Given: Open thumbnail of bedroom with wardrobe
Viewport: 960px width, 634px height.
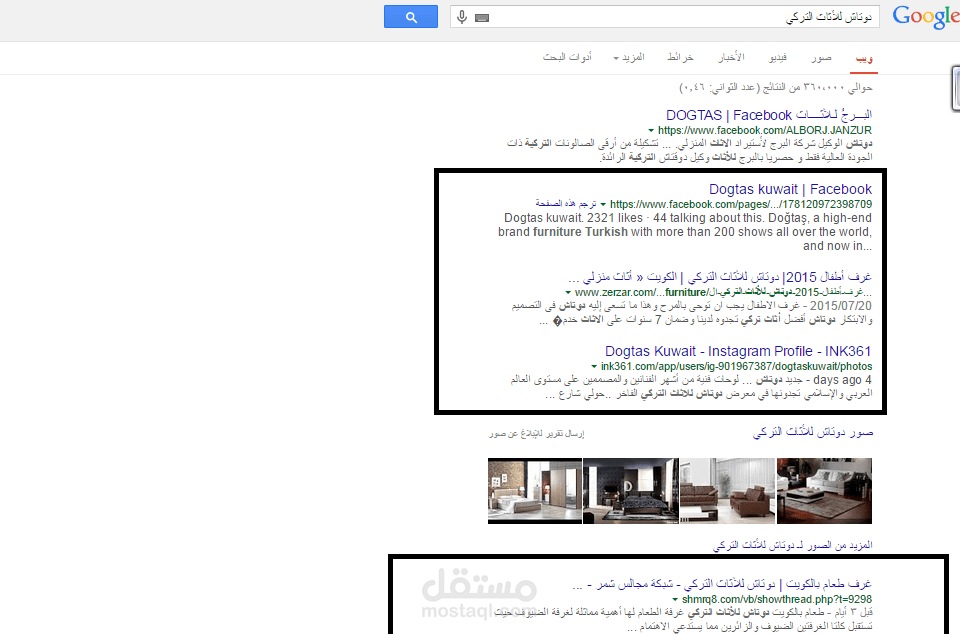Looking at the screenshot, I should pos(534,491).
